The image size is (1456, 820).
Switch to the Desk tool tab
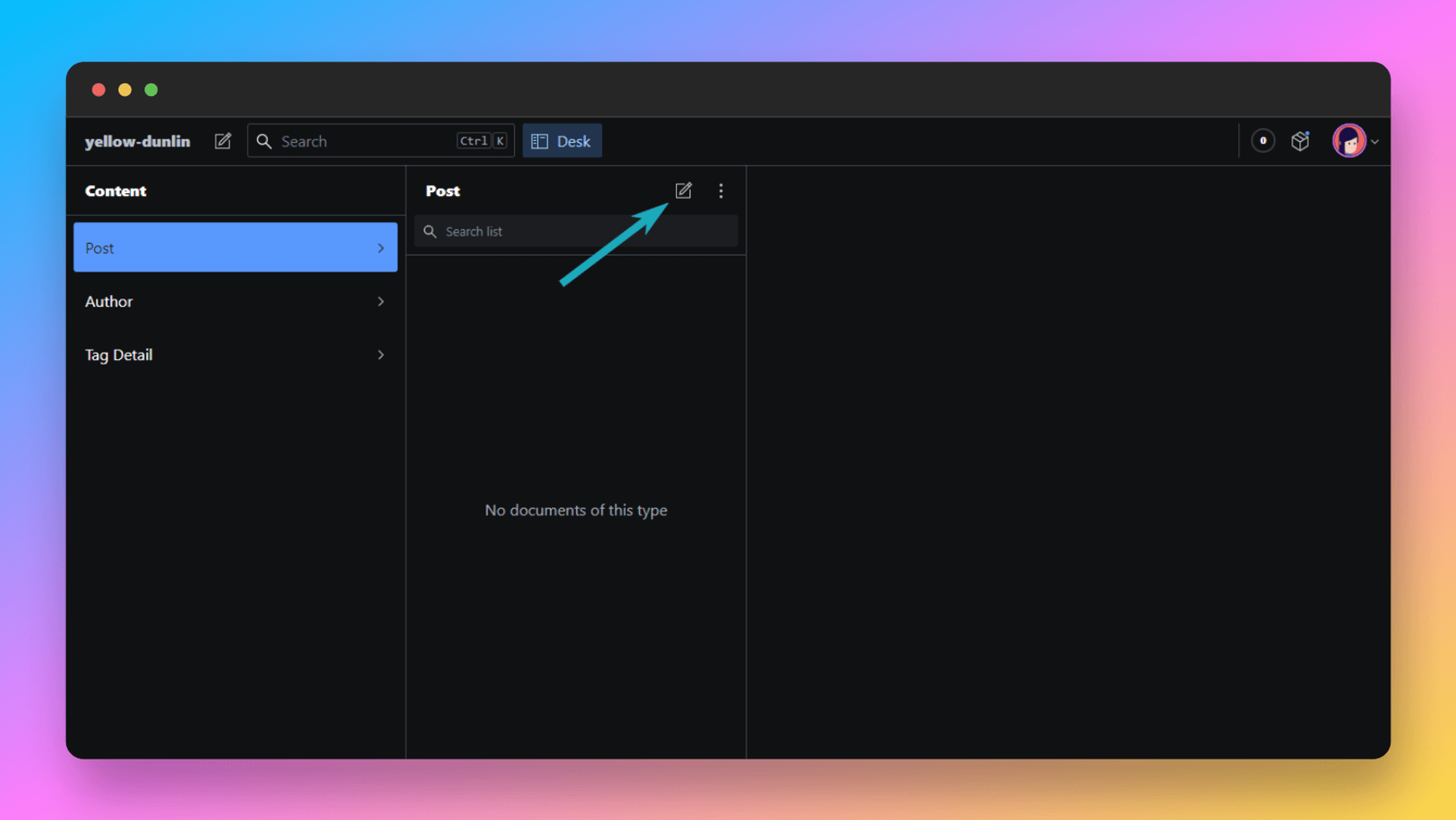(x=573, y=141)
